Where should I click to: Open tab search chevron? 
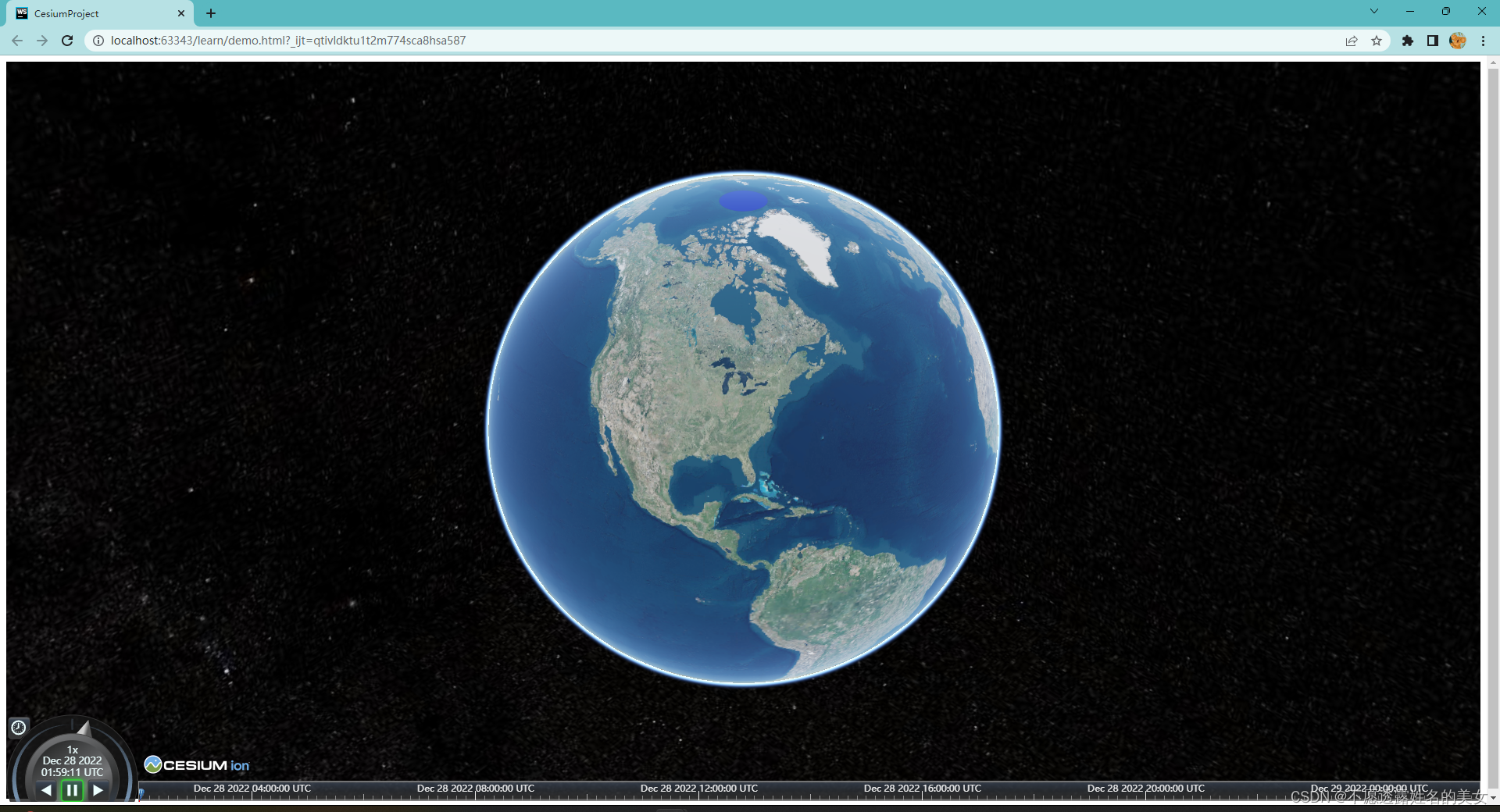1374,12
